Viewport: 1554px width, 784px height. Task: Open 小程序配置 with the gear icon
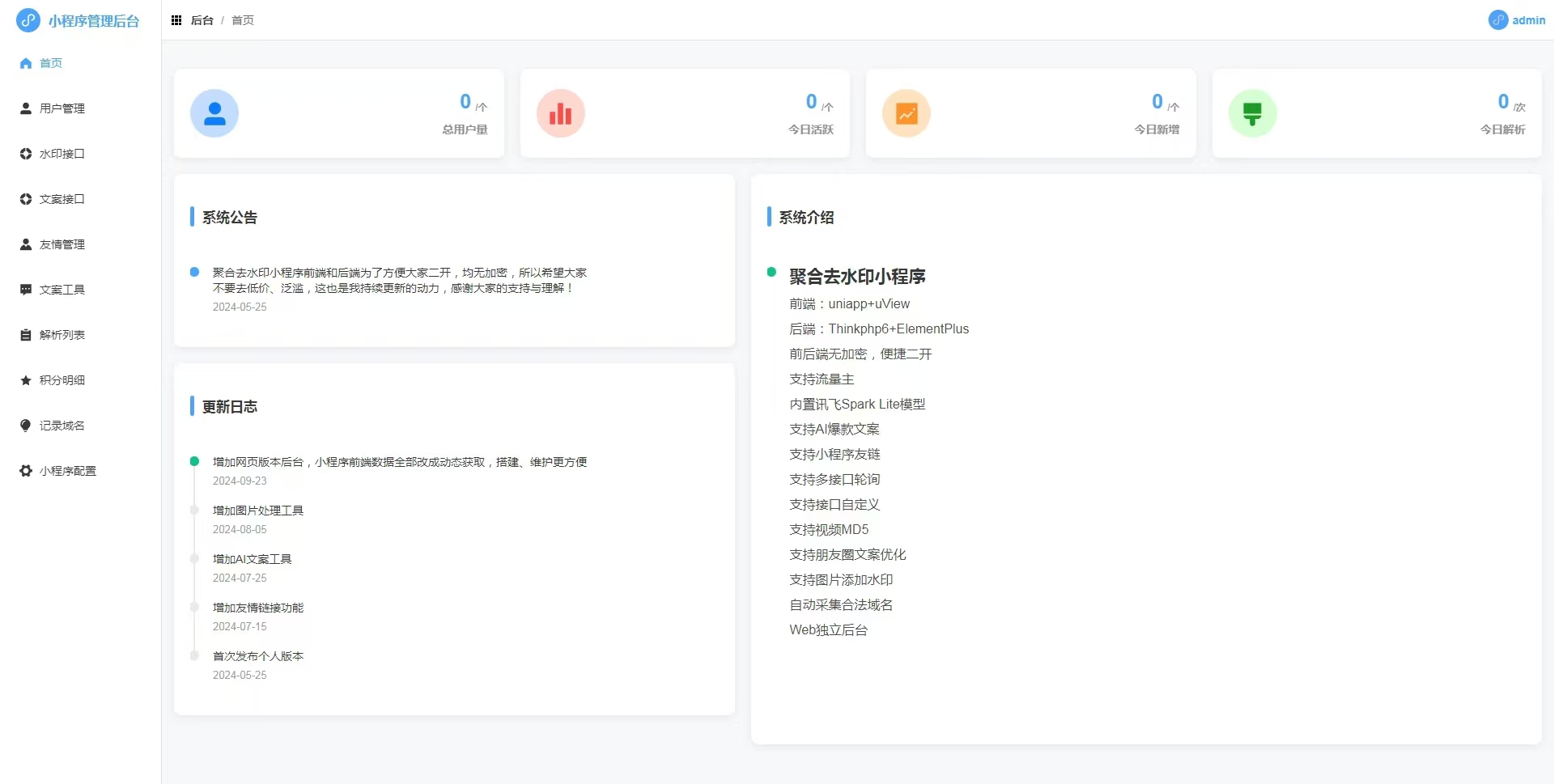[x=25, y=470]
